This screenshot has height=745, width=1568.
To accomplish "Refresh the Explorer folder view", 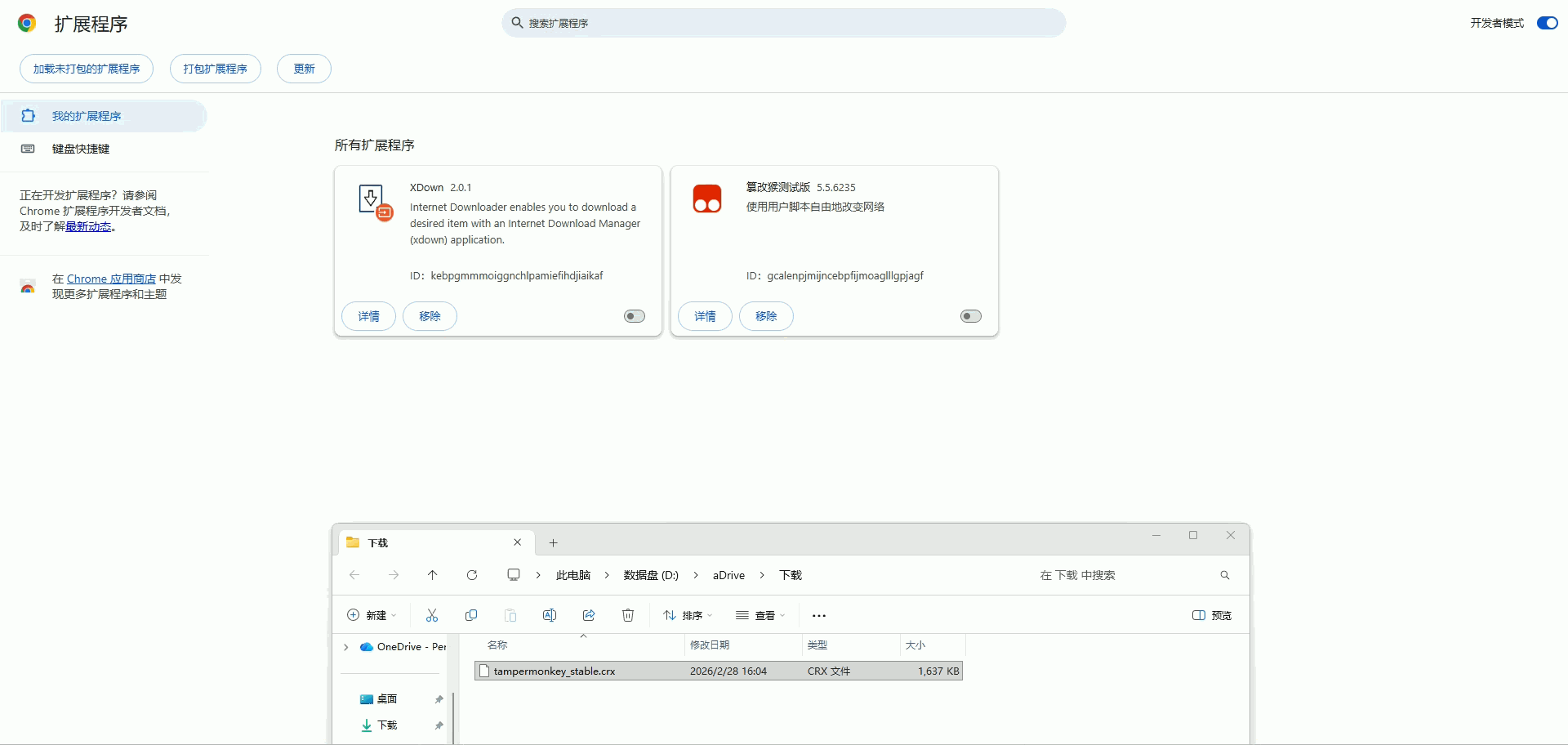I will point(472,575).
